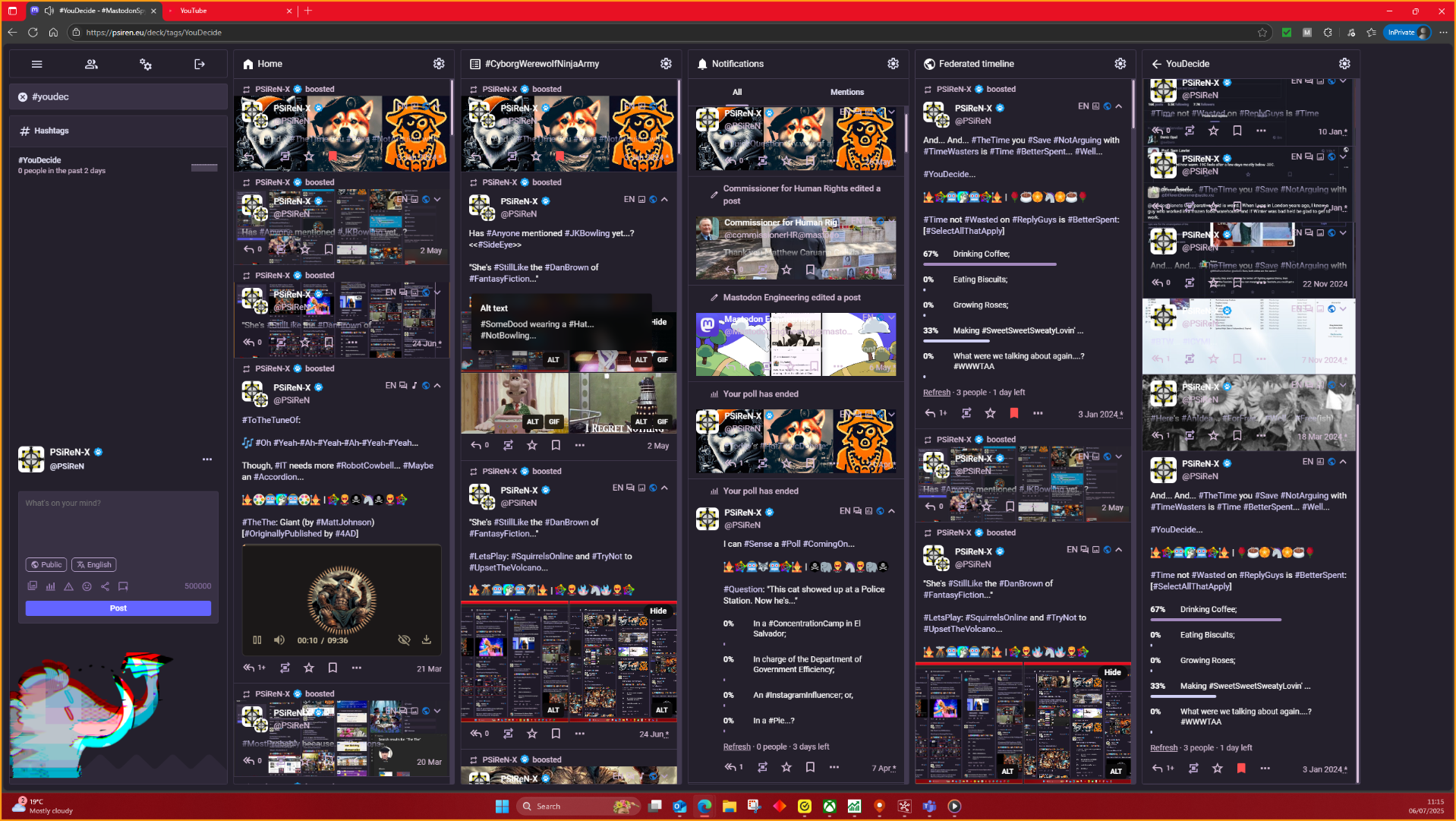This screenshot has width=1456, height=821.
Task: Open the English language dropdown
Action: click(94, 565)
